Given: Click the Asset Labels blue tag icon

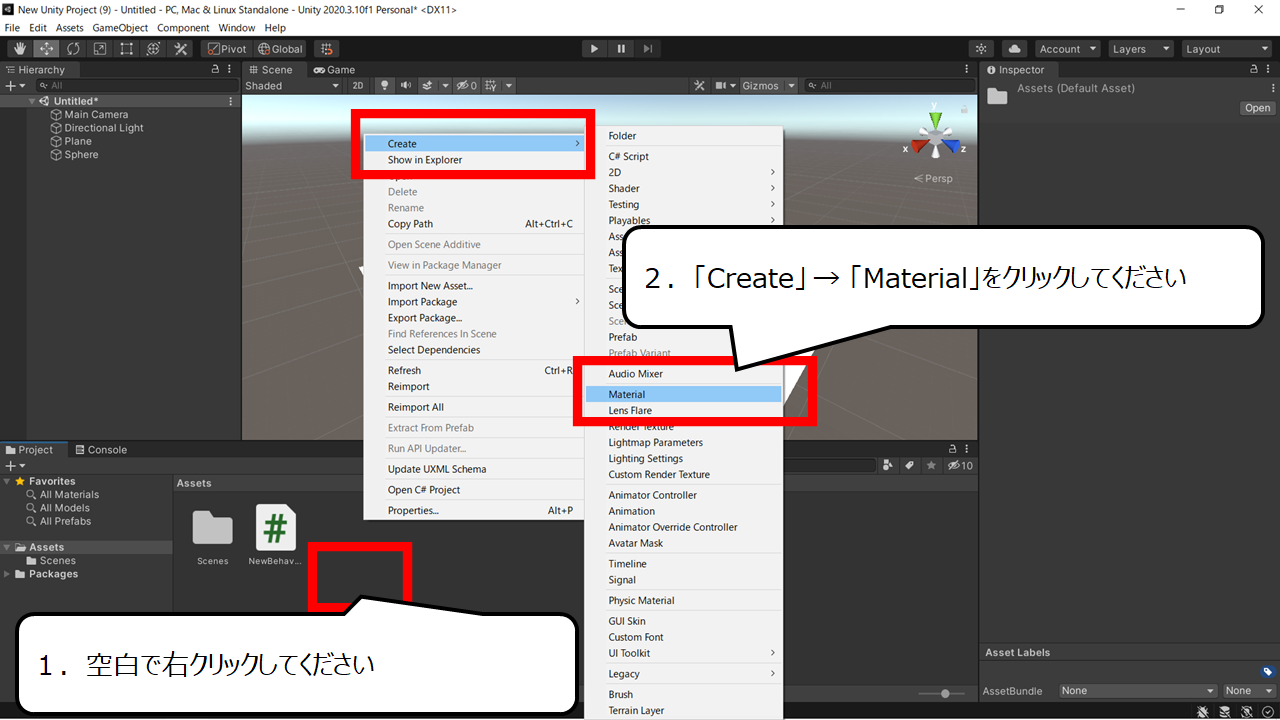Looking at the screenshot, I should [1267, 672].
